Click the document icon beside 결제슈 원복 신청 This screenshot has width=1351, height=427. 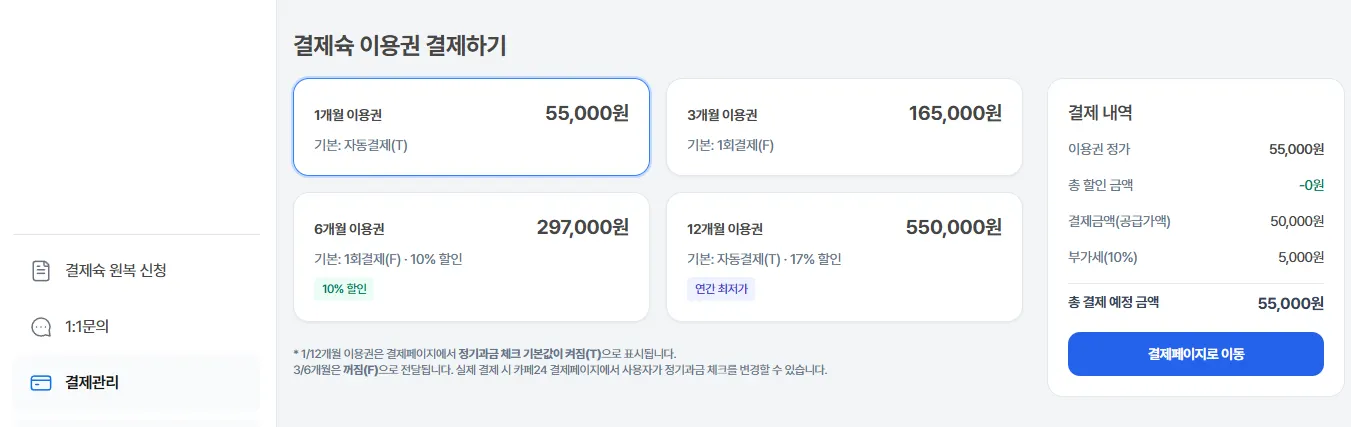pos(41,270)
